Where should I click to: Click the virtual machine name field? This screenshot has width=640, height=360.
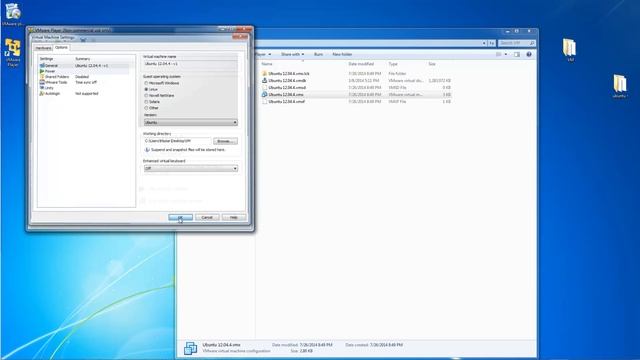pos(190,64)
